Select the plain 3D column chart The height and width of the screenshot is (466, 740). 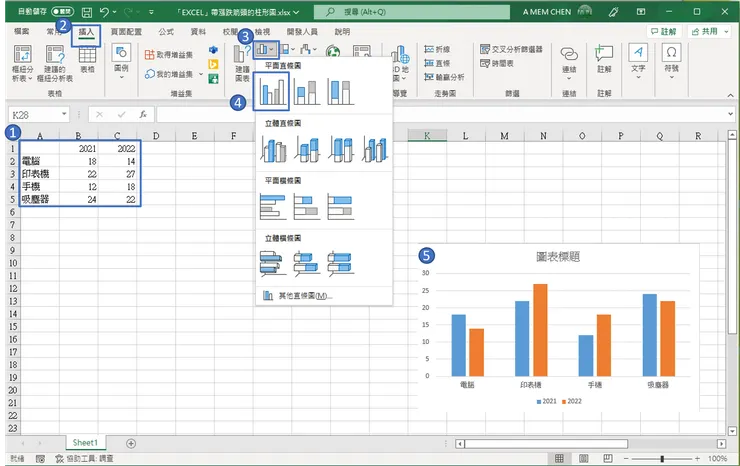(375, 149)
